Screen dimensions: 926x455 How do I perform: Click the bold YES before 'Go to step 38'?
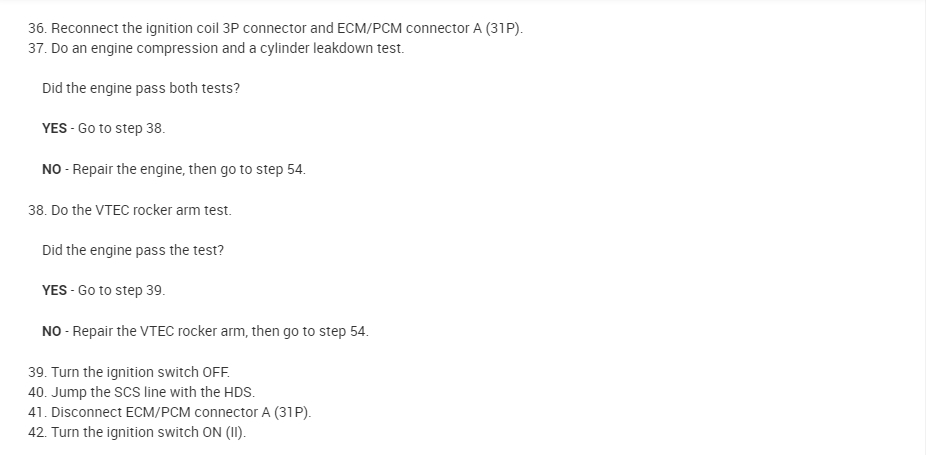click(55, 129)
